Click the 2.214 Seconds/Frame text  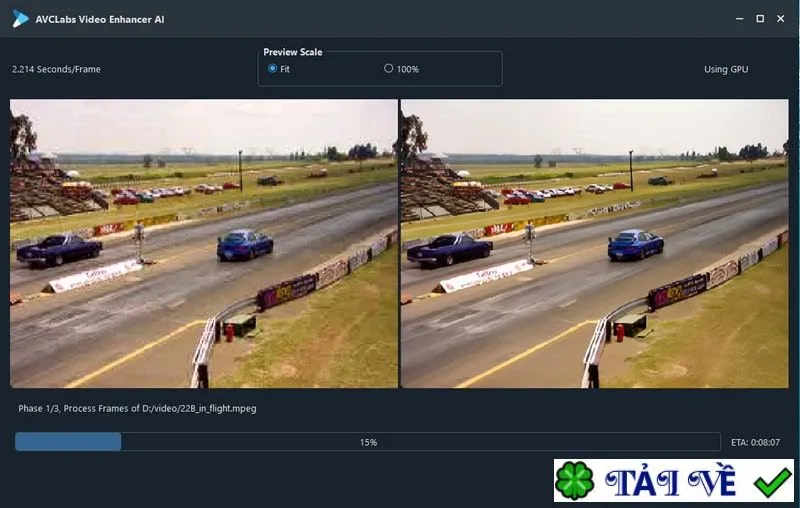point(56,69)
